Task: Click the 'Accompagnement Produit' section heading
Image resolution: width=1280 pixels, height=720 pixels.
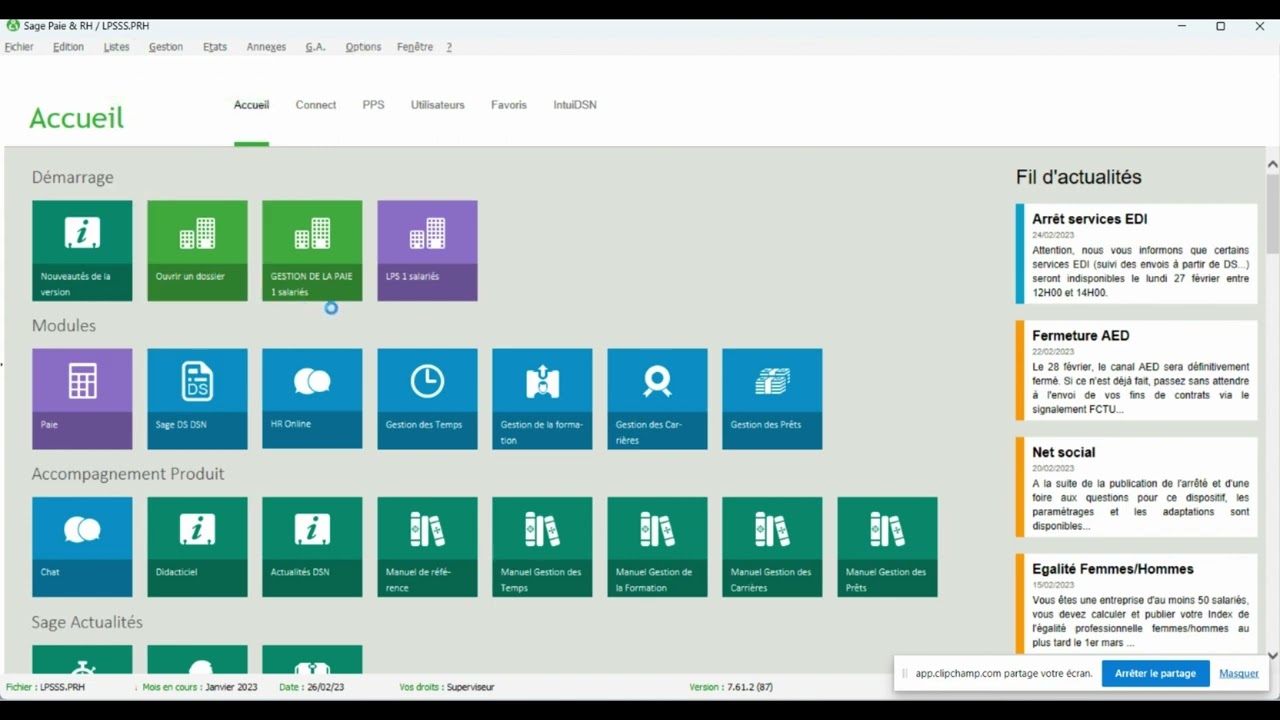Action: tap(128, 474)
